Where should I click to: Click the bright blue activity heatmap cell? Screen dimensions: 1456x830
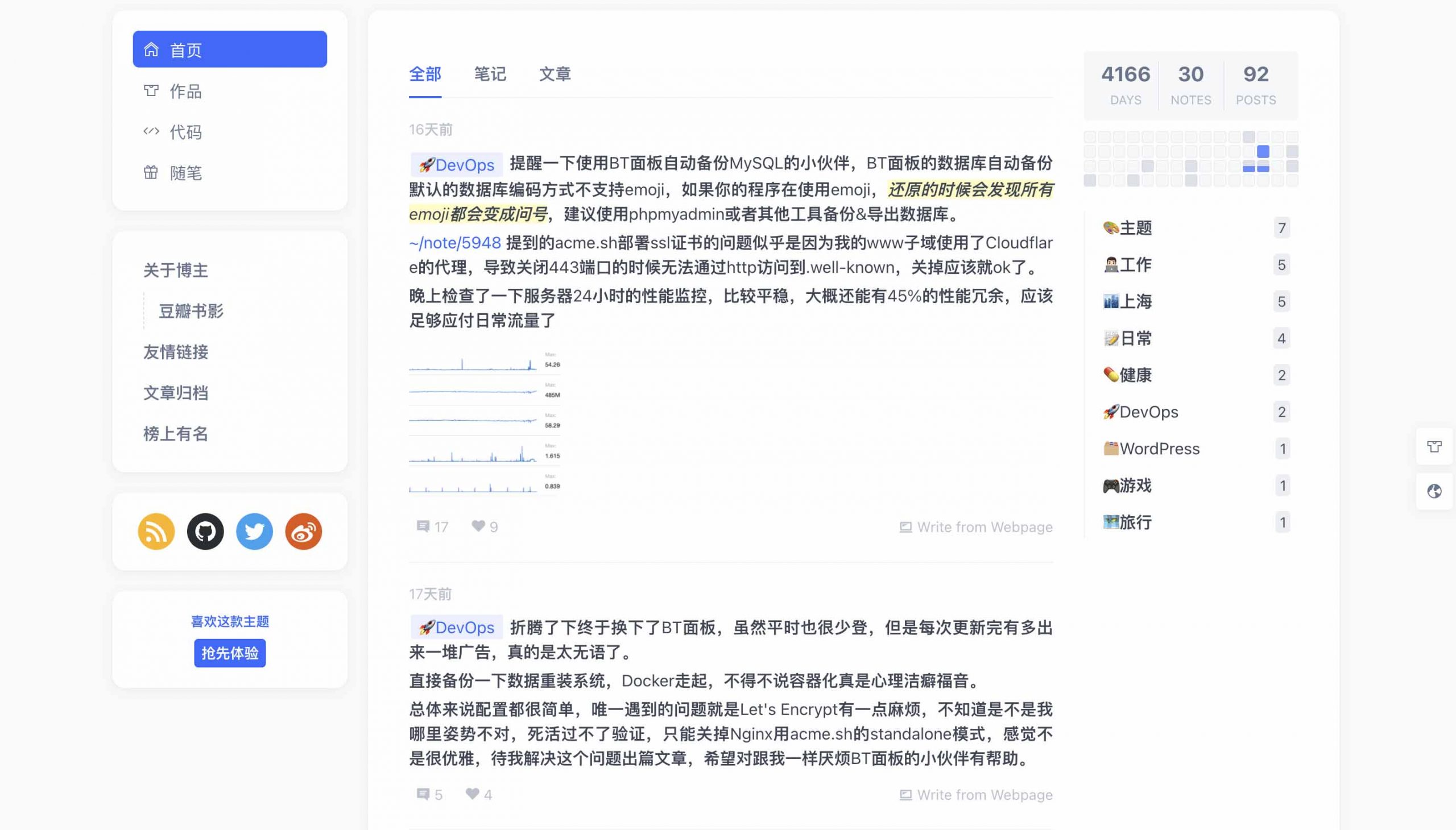coord(1263,151)
